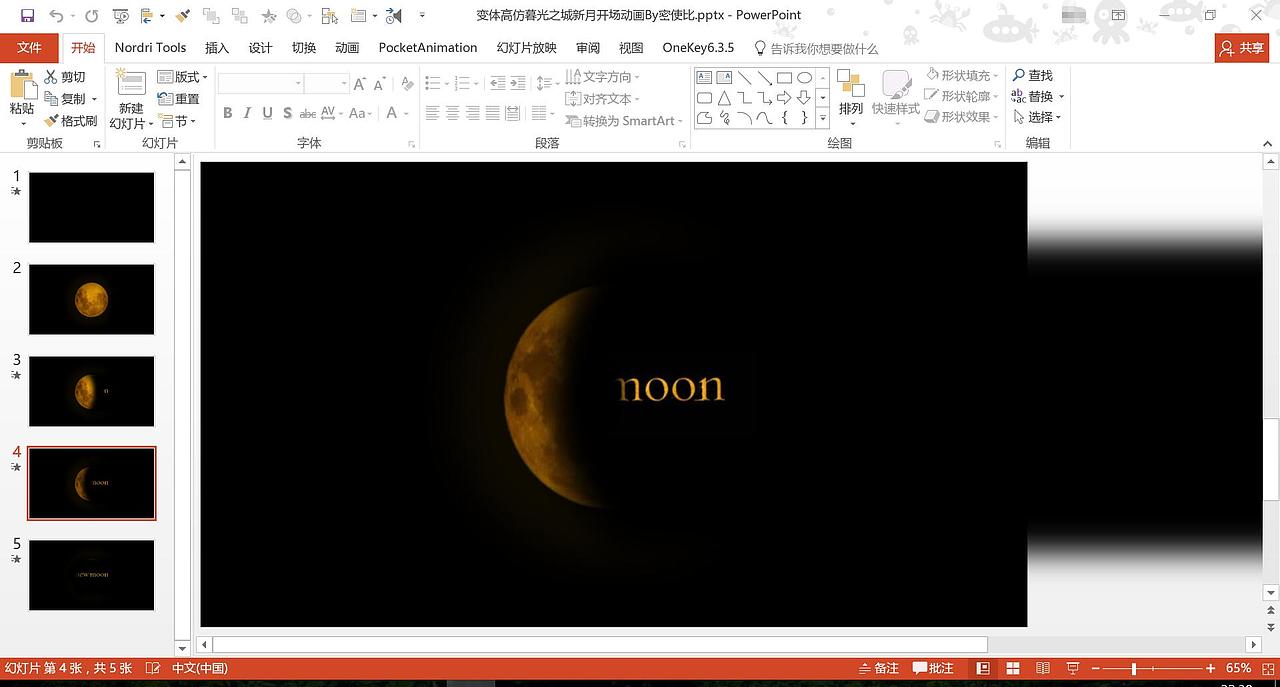The height and width of the screenshot is (687, 1280).
Task: Select the oval shape in the gallery
Action: tap(804, 77)
